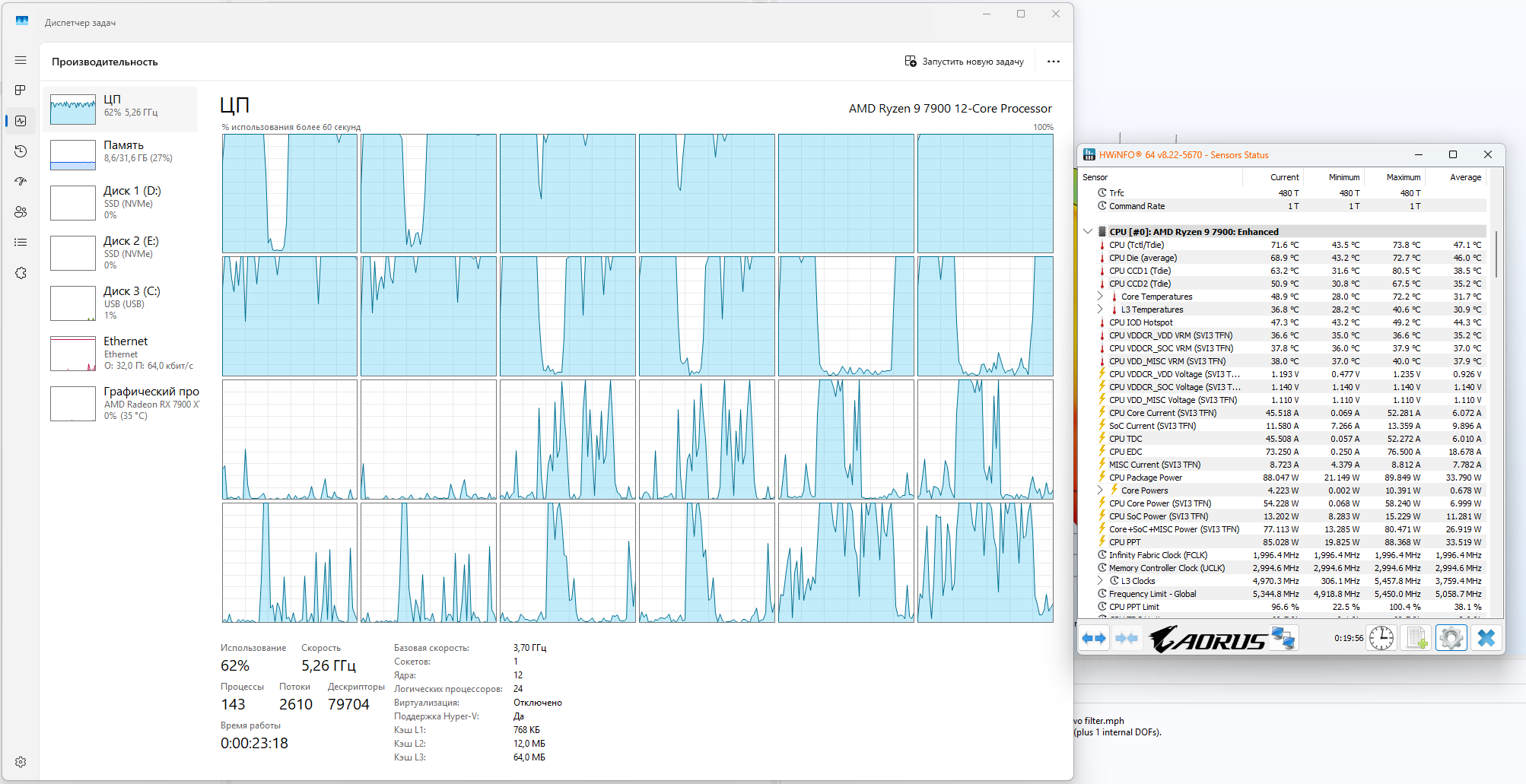Select Диск 2 (E:) performance item
Screen dimensions: 1526x784
coord(122,252)
